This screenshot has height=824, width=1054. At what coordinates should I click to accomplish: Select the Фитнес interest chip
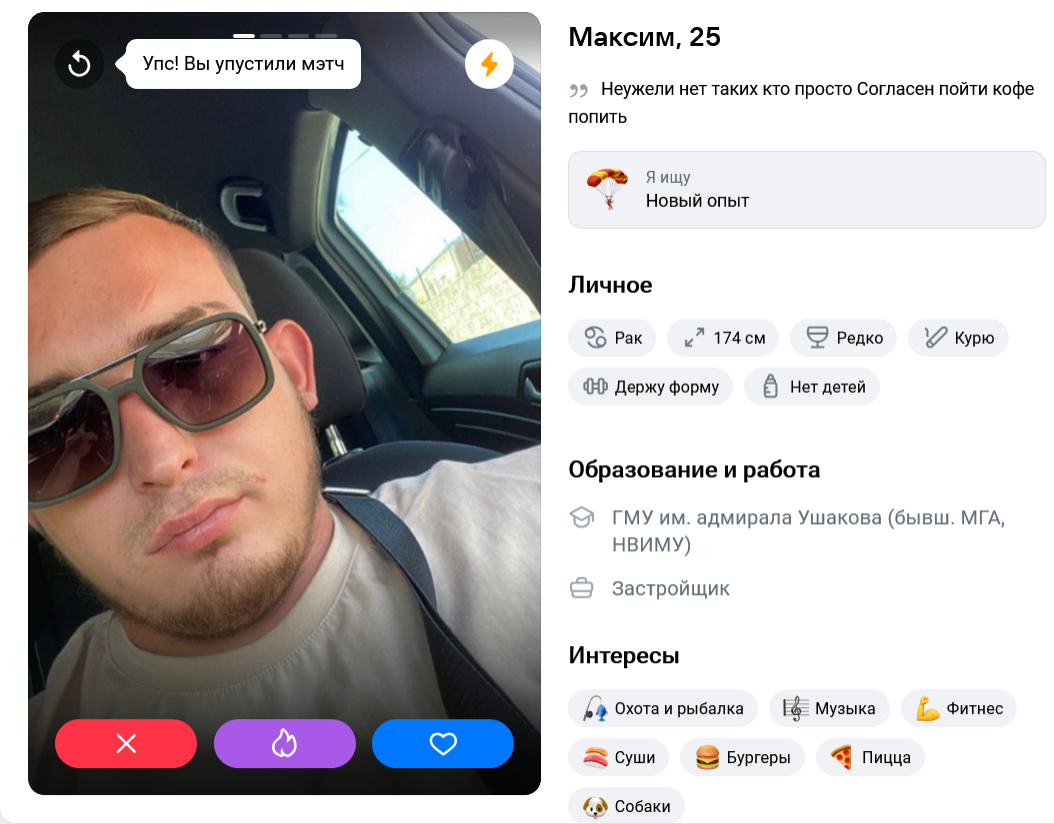click(959, 708)
